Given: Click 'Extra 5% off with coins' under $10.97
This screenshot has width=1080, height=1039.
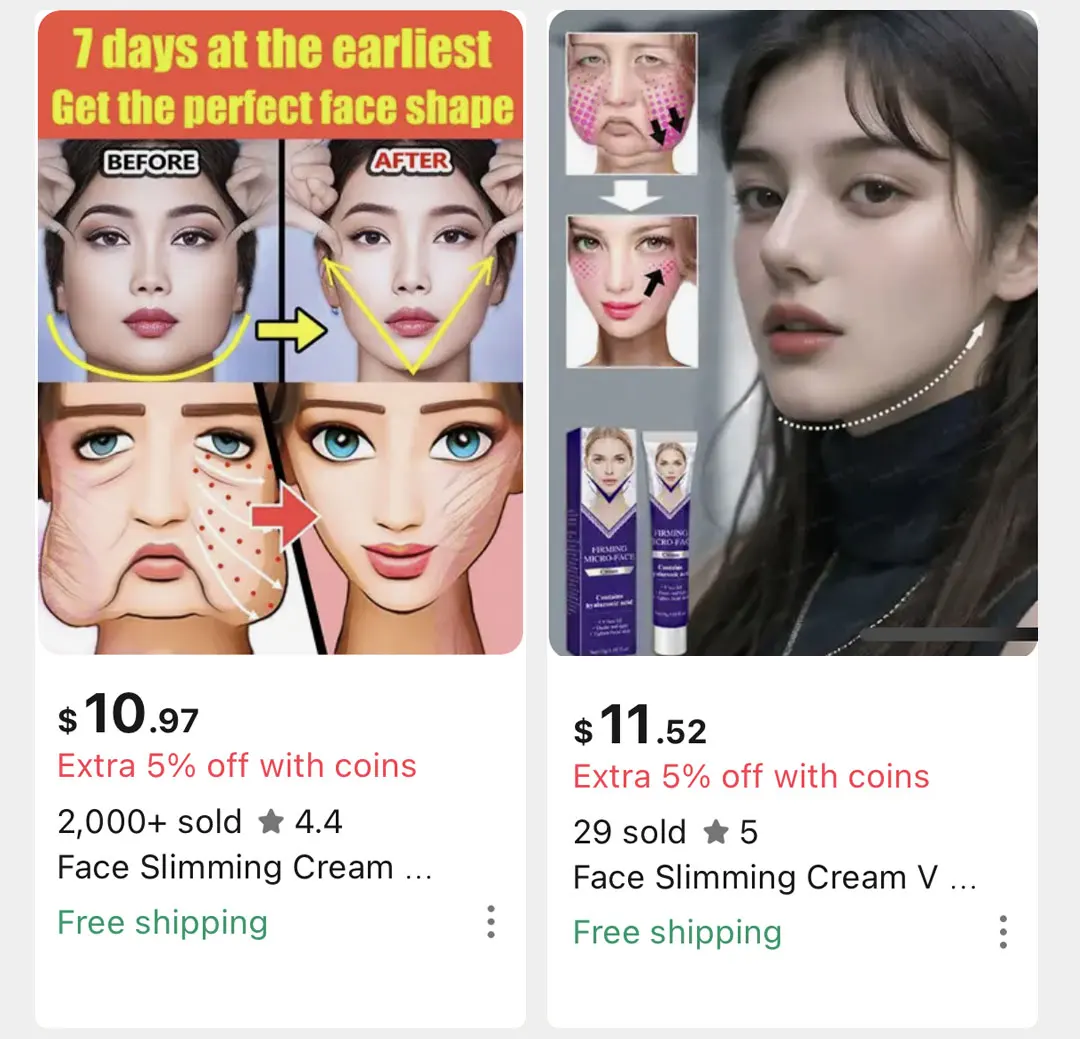Looking at the screenshot, I should [237, 765].
